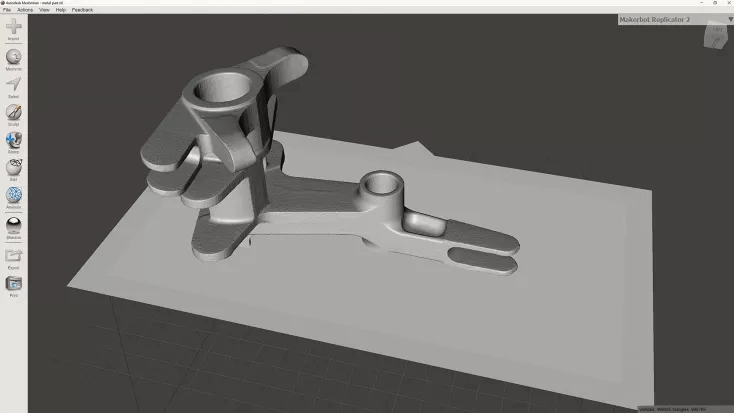This screenshot has width=734, height=413.
Task: Click the Import tool icon
Action: [14, 28]
